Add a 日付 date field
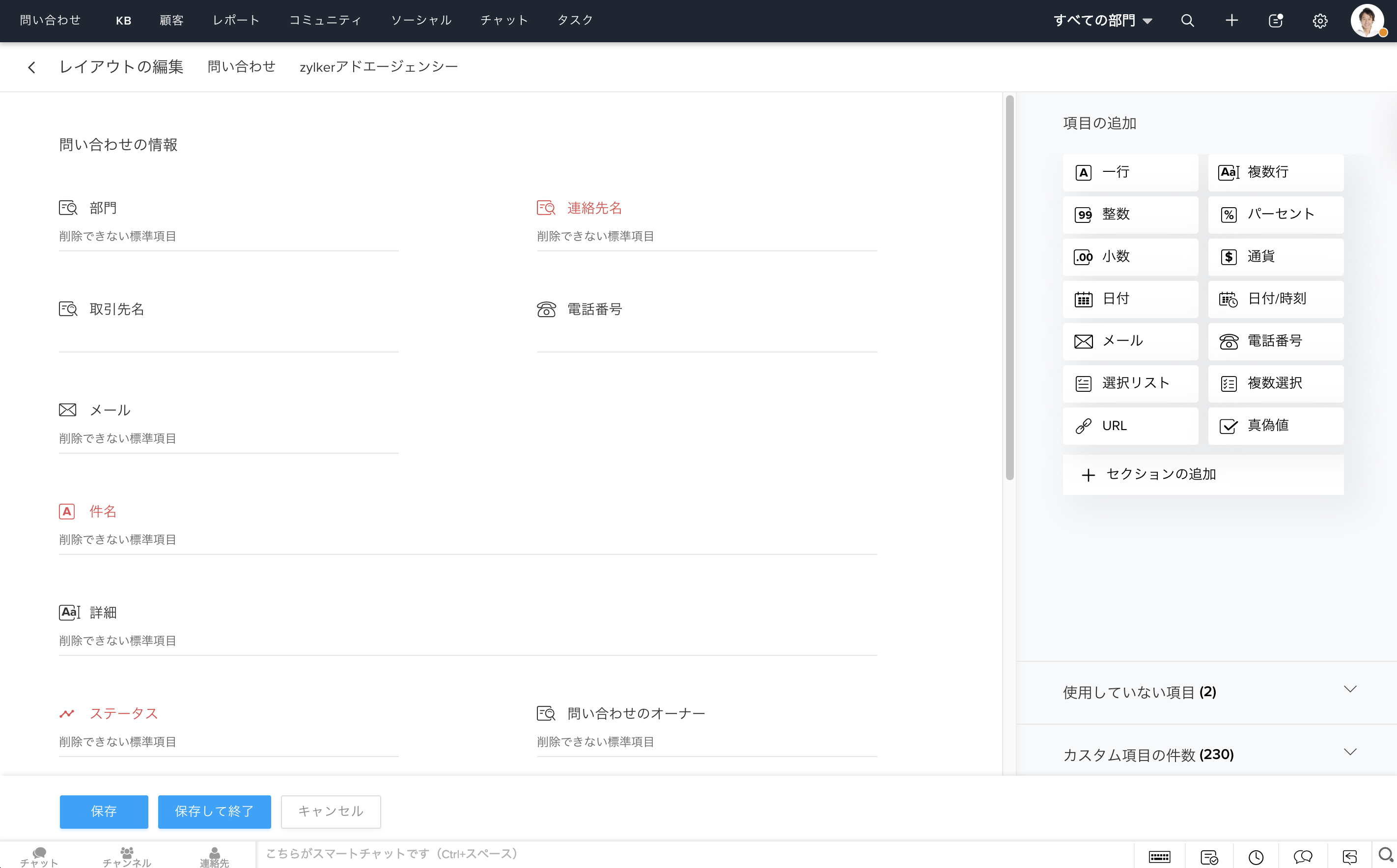The width and height of the screenshot is (1397, 868). (1130, 299)
